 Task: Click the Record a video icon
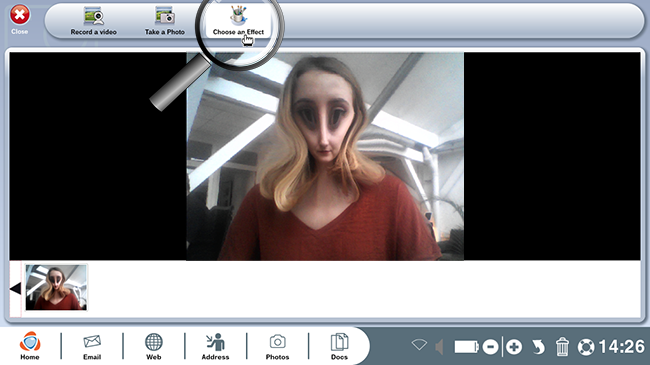point(94,16)
